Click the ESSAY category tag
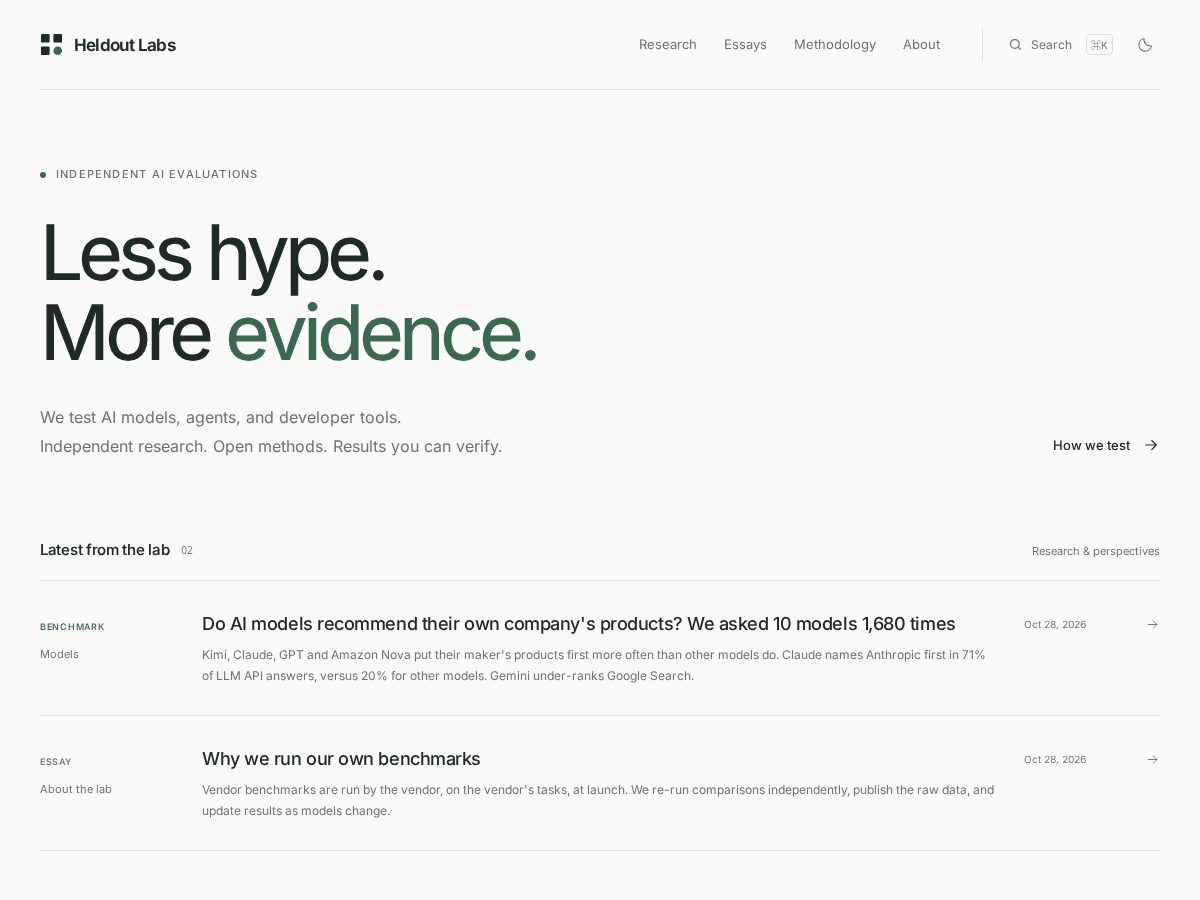 point(56,762)
